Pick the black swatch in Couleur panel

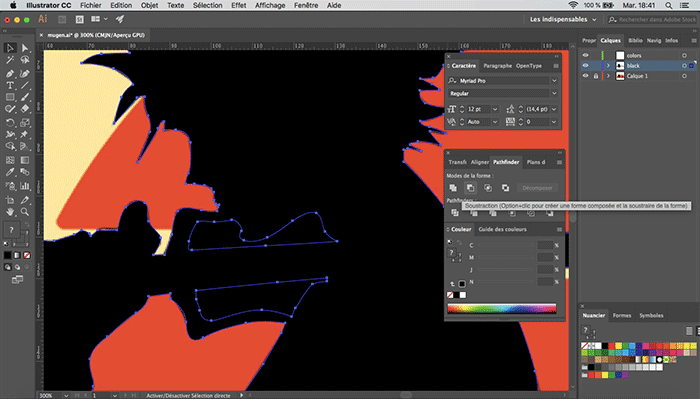click(456, 295)
